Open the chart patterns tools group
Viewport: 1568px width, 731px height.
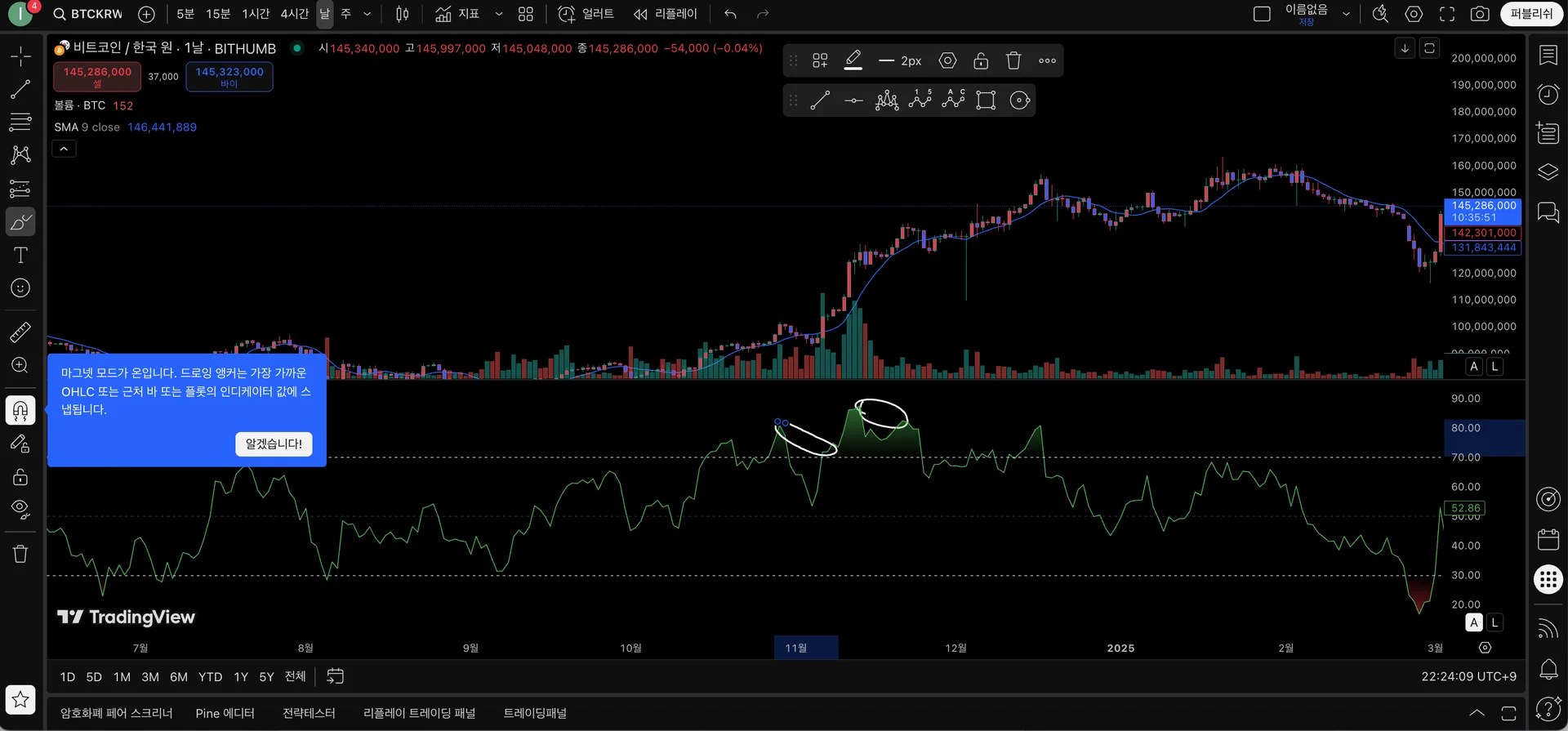tap(20, 155)
